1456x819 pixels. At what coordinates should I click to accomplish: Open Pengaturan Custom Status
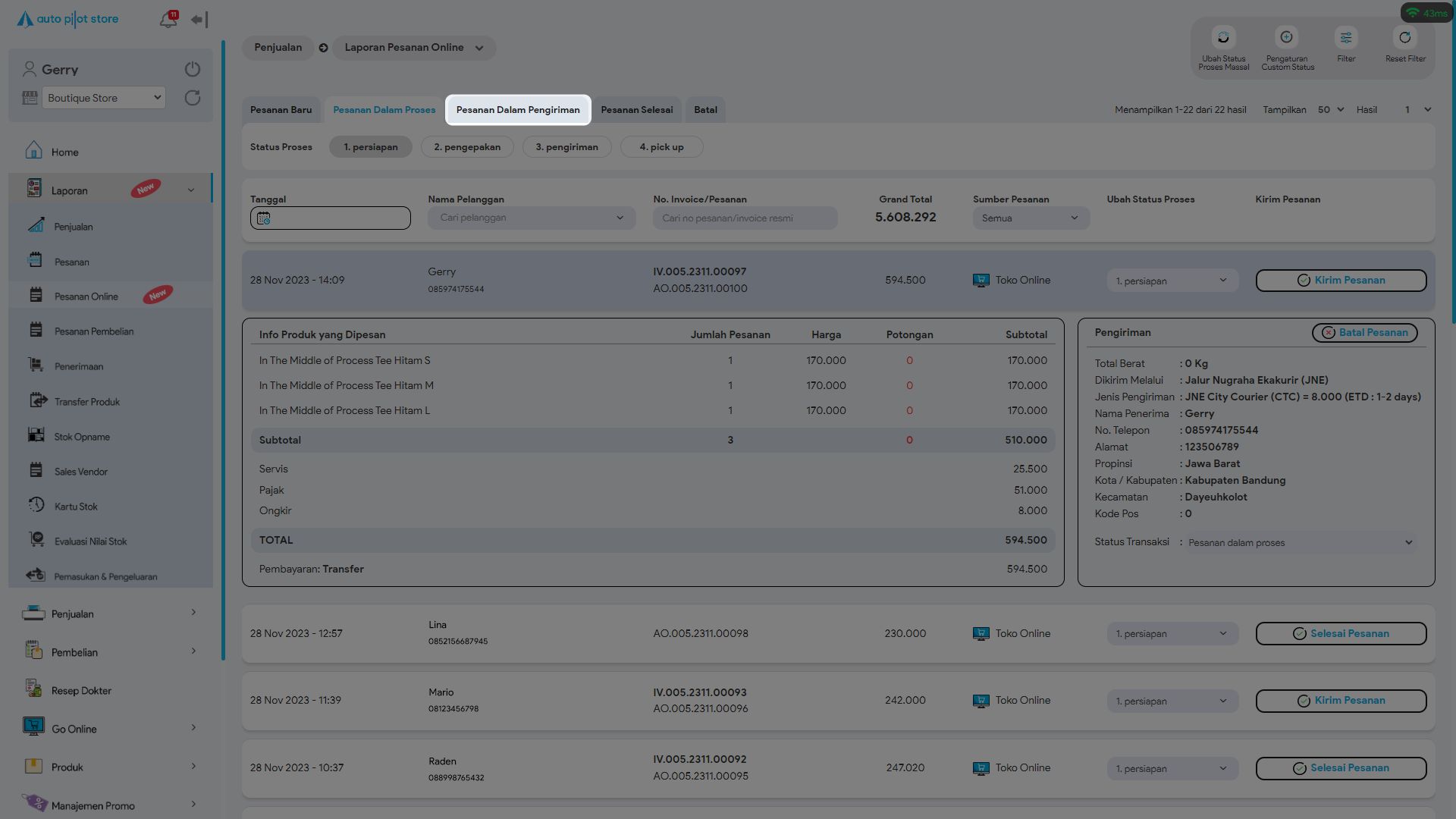coord(1287,38)
